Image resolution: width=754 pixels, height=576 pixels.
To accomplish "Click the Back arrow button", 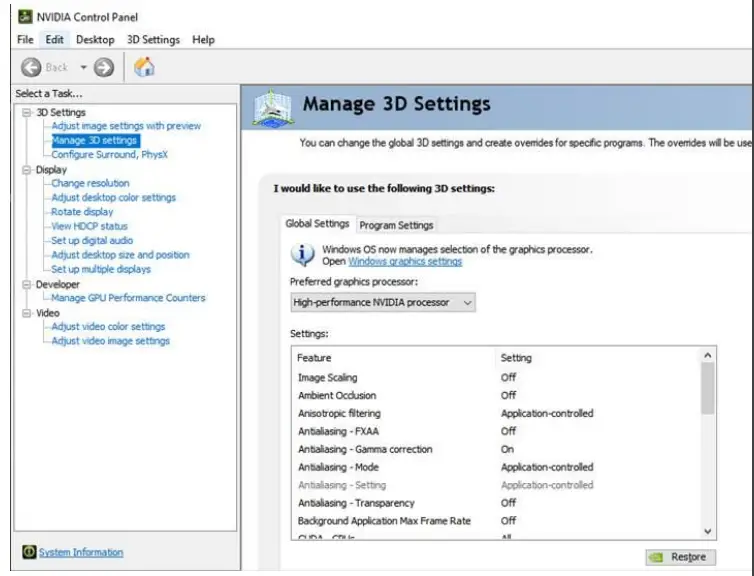I will (32, 67).
